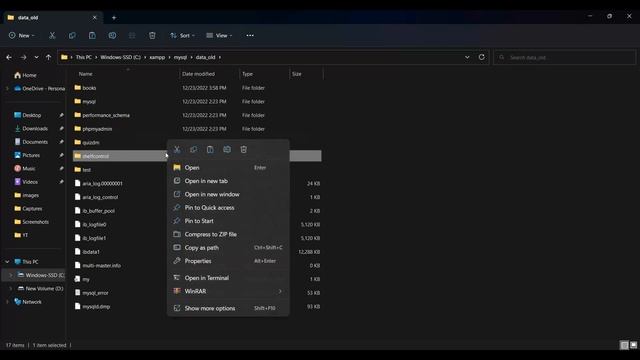This screenshot has width=640, height=360.
Task: Rename using the context menu rename icon
Action: tap(227, 149)
